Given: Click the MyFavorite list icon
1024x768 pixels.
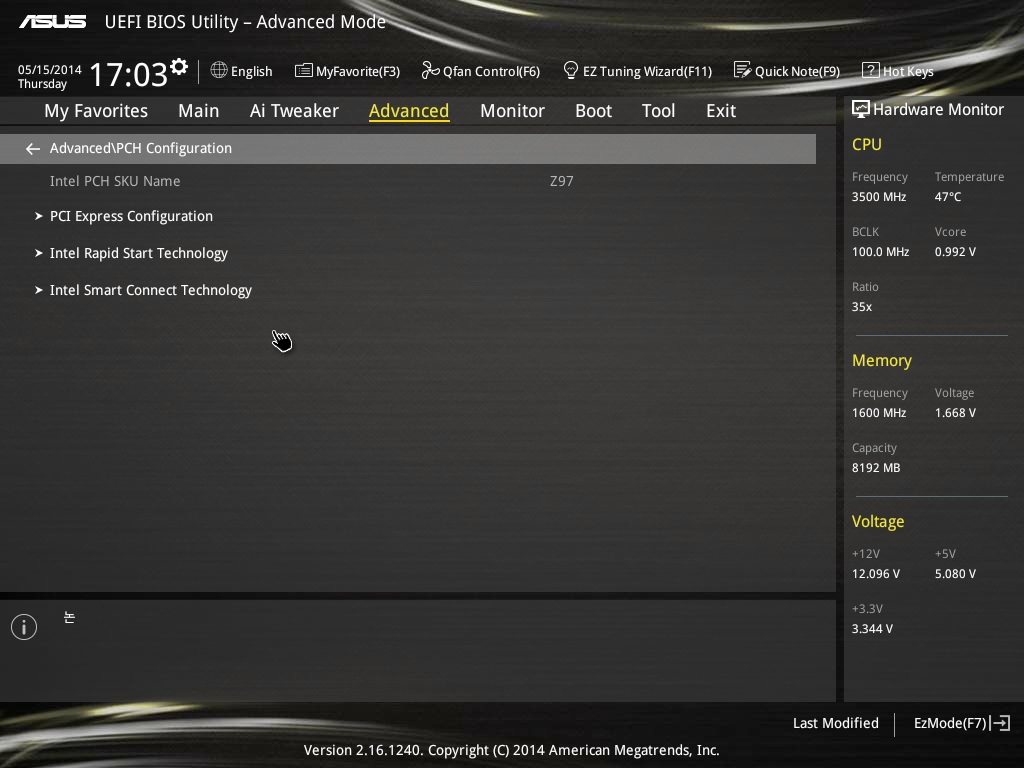Looking at the screenshot, I should point(304,71).
